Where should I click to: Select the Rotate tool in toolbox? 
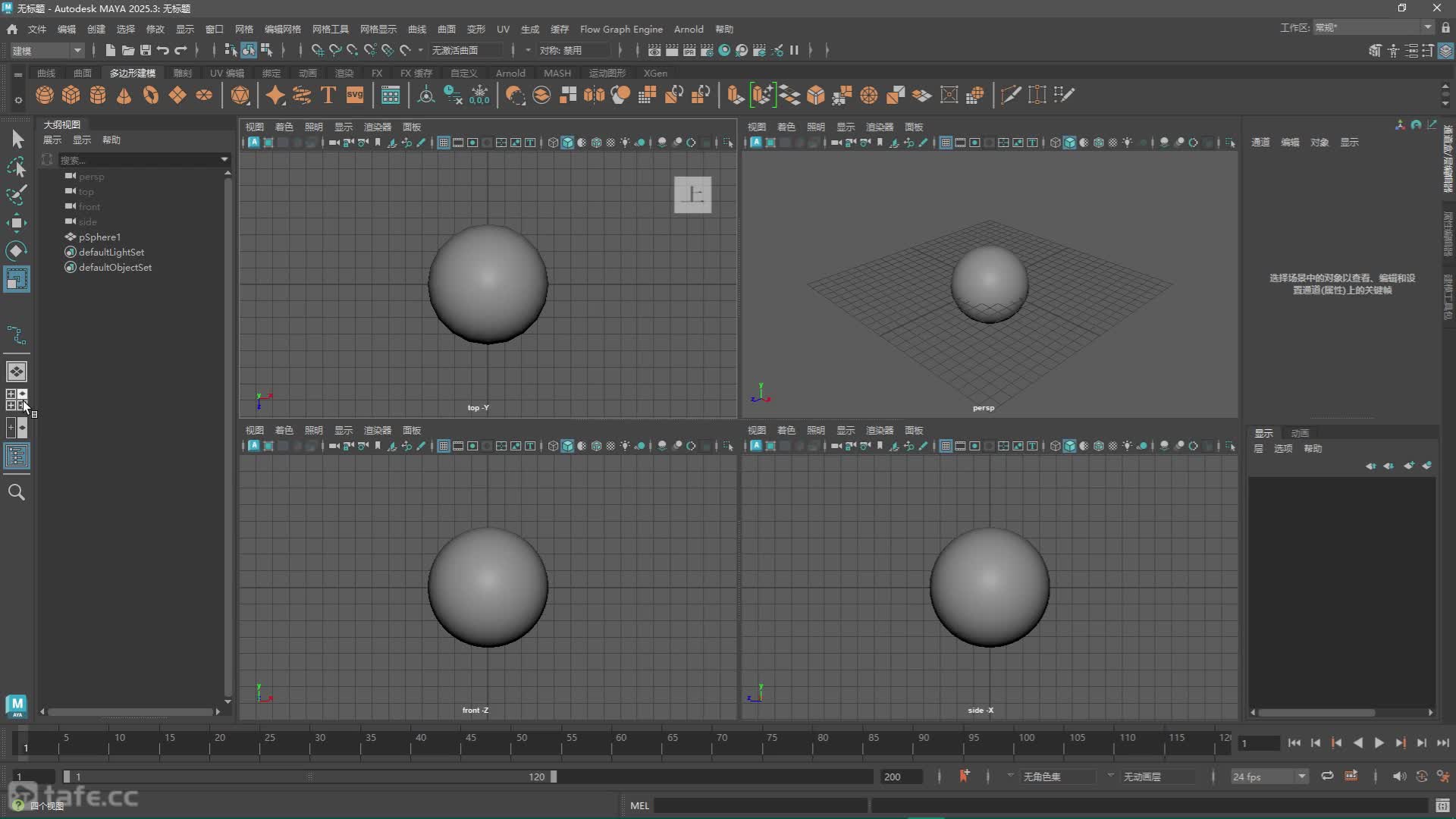[17, 250]
